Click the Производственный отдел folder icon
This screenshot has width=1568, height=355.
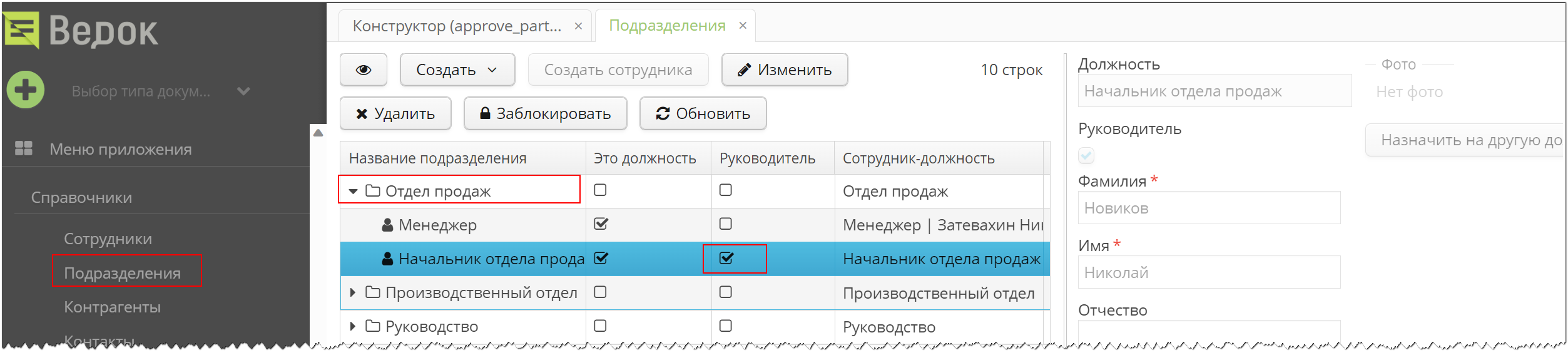[373, 292]
